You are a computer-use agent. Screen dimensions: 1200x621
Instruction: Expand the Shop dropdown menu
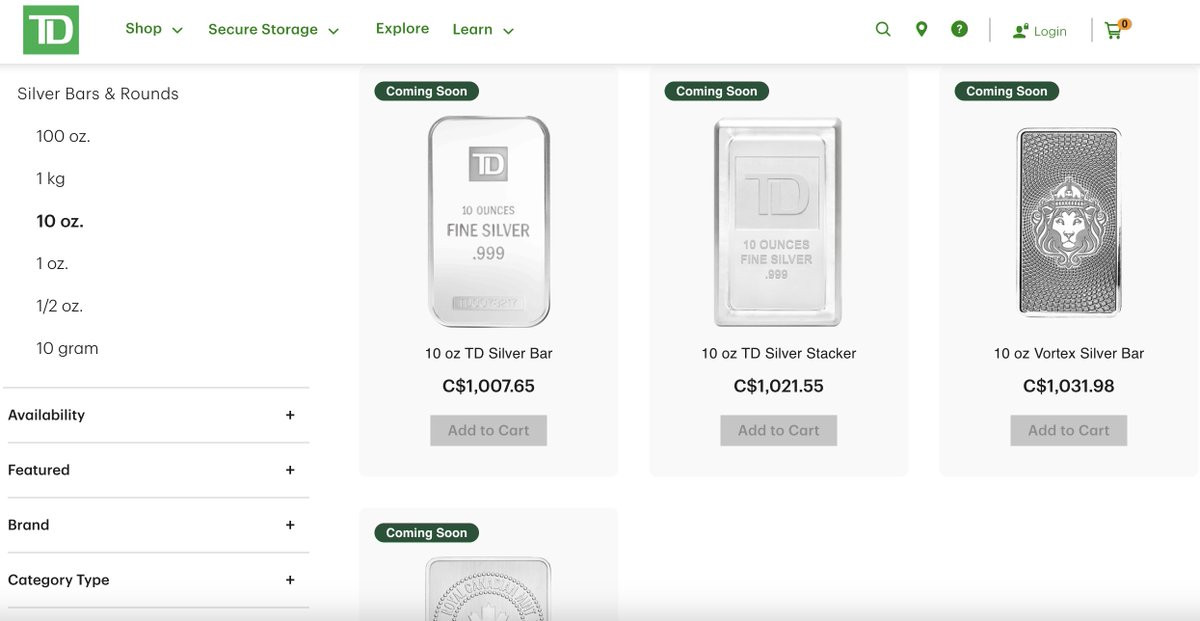click(154, 29)
